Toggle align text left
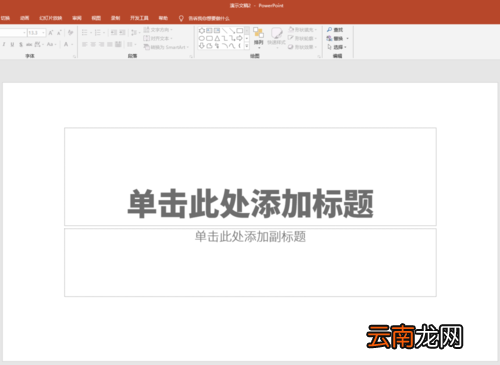 (x=84, y=44)
